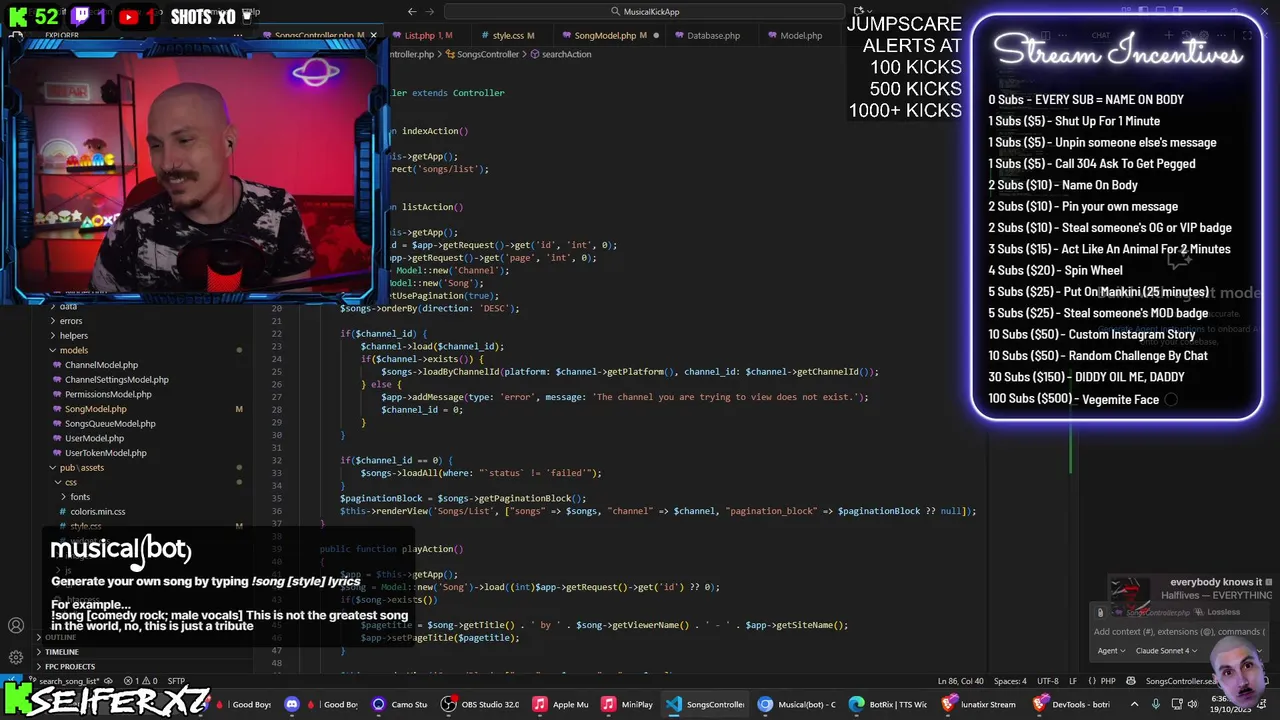
Task: Switch to OBS Studio 32.0 in the taskbar
Action: (x=482, y=704)
